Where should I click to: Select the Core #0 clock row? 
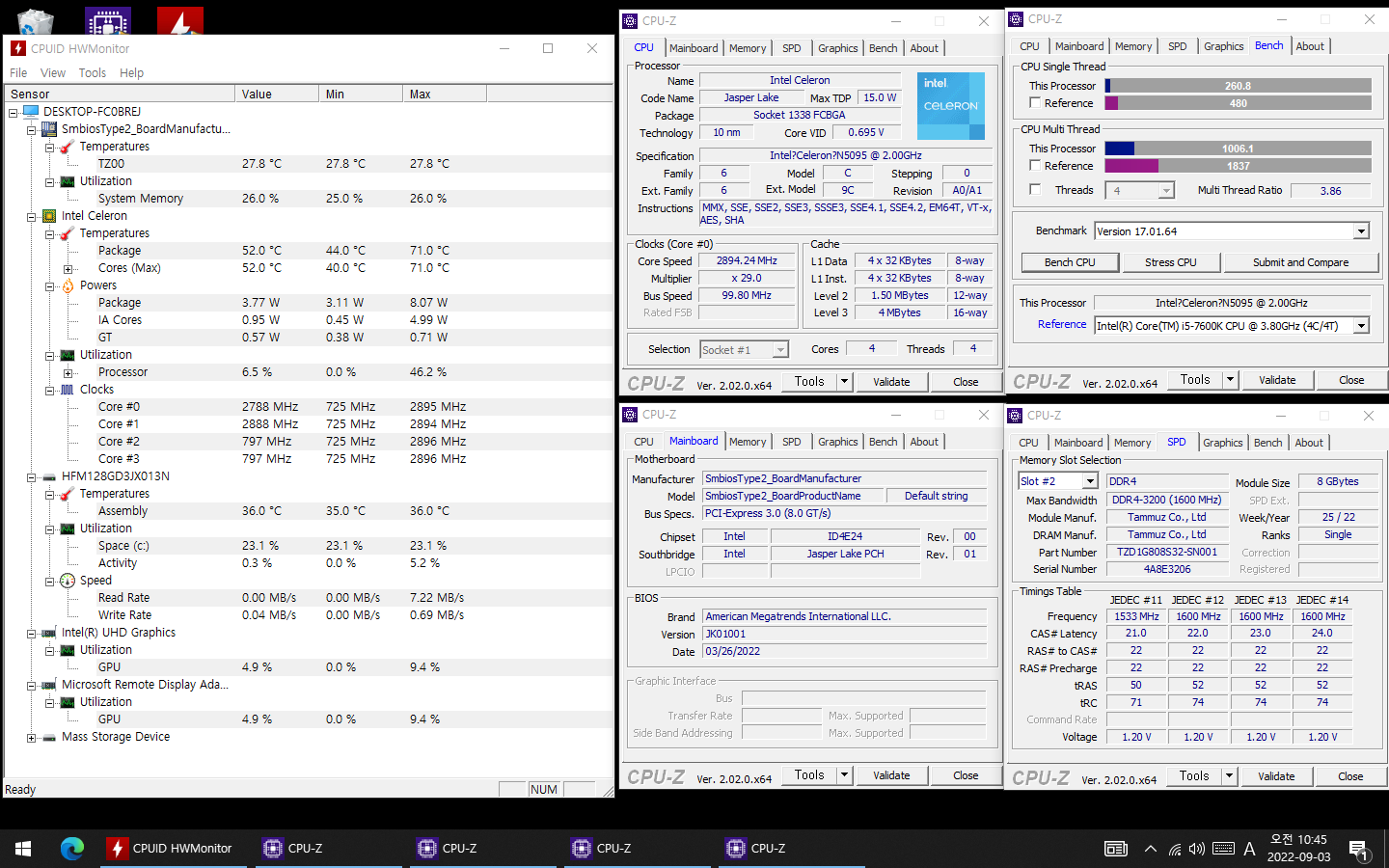point(309,407)
